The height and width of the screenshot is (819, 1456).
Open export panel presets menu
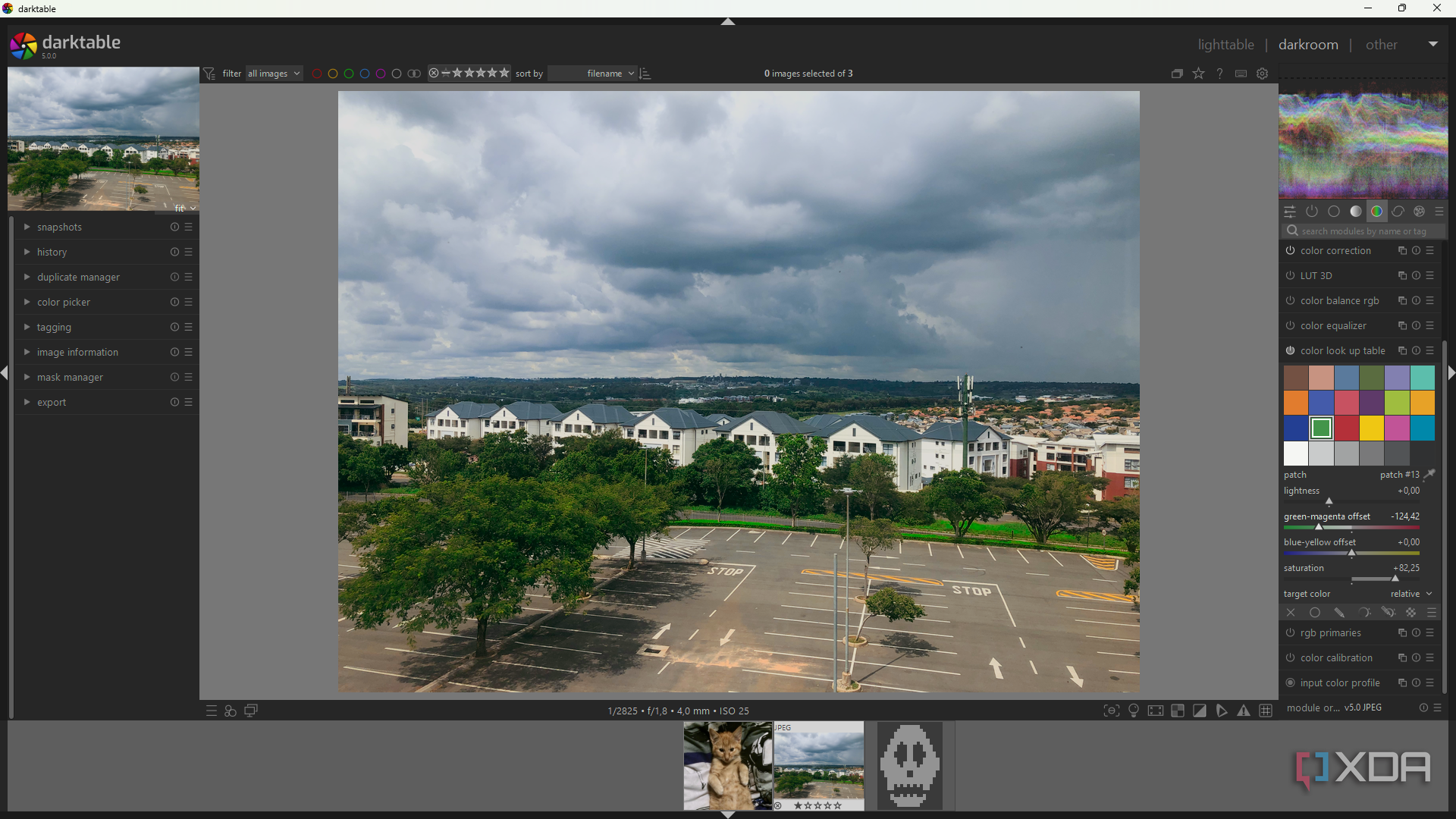189,403
